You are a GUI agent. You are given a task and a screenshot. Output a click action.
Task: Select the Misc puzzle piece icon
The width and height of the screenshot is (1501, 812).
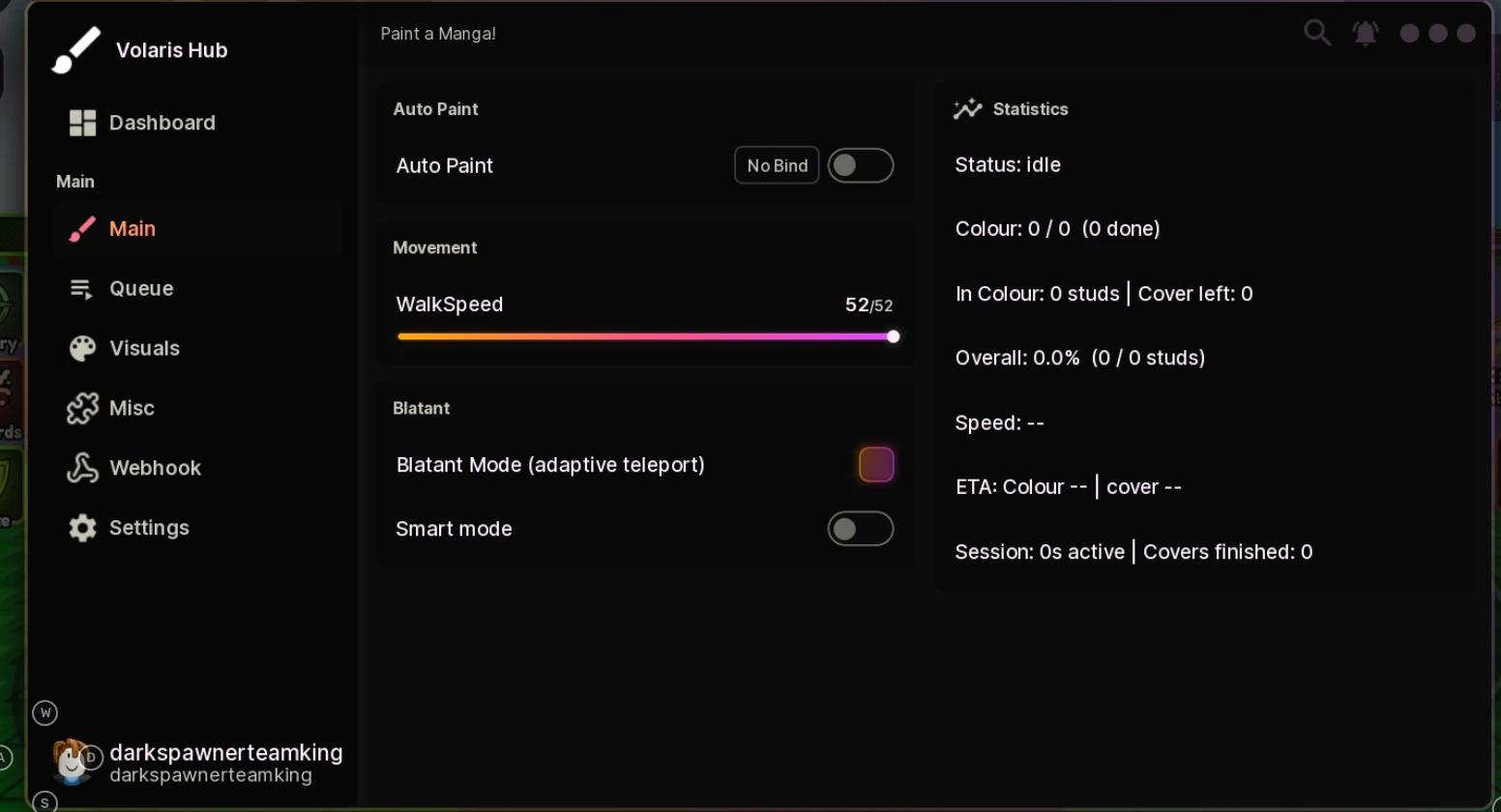coord(82,408)
